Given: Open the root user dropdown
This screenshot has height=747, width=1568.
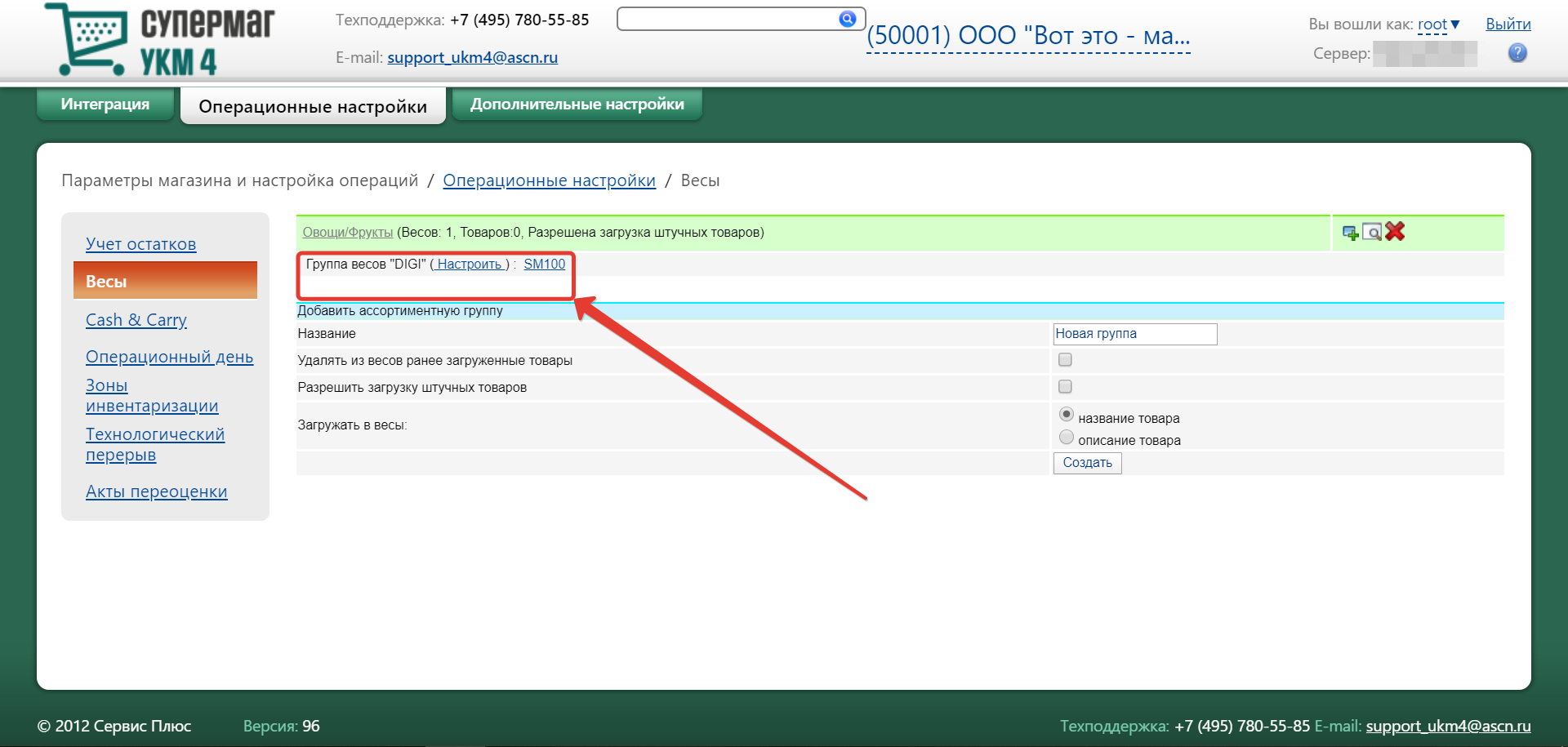Looking at the screenshot, I should tap(1439, 24).
